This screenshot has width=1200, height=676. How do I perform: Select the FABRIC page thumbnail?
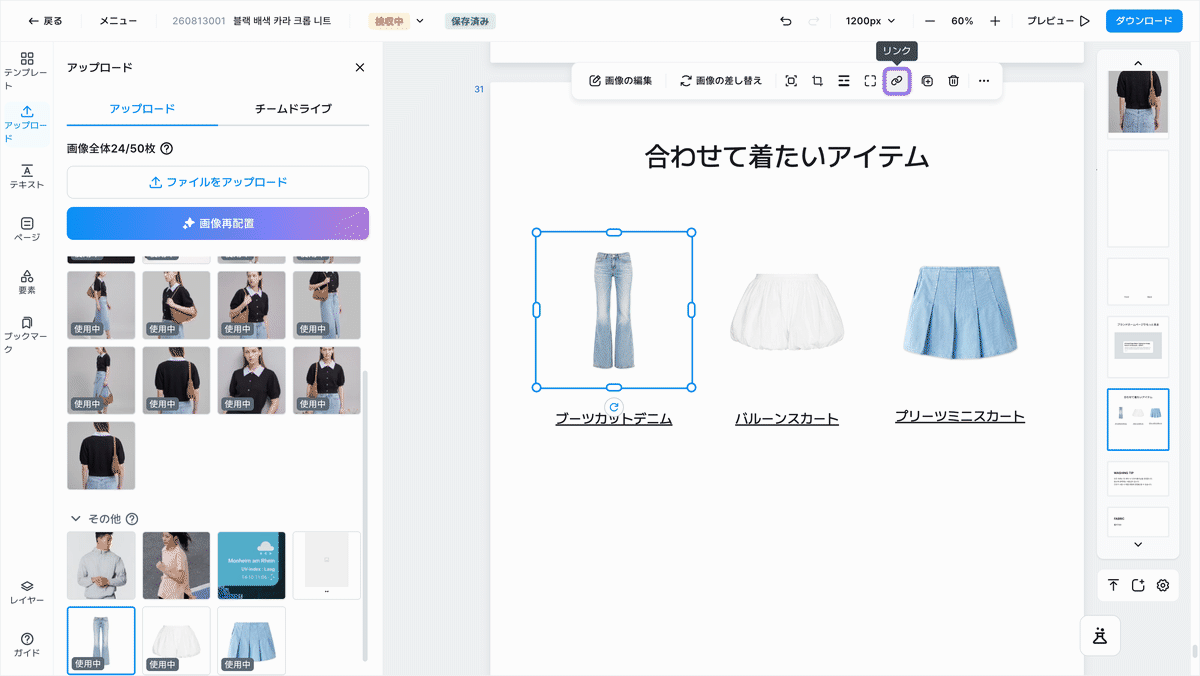tap(1138, 522)
